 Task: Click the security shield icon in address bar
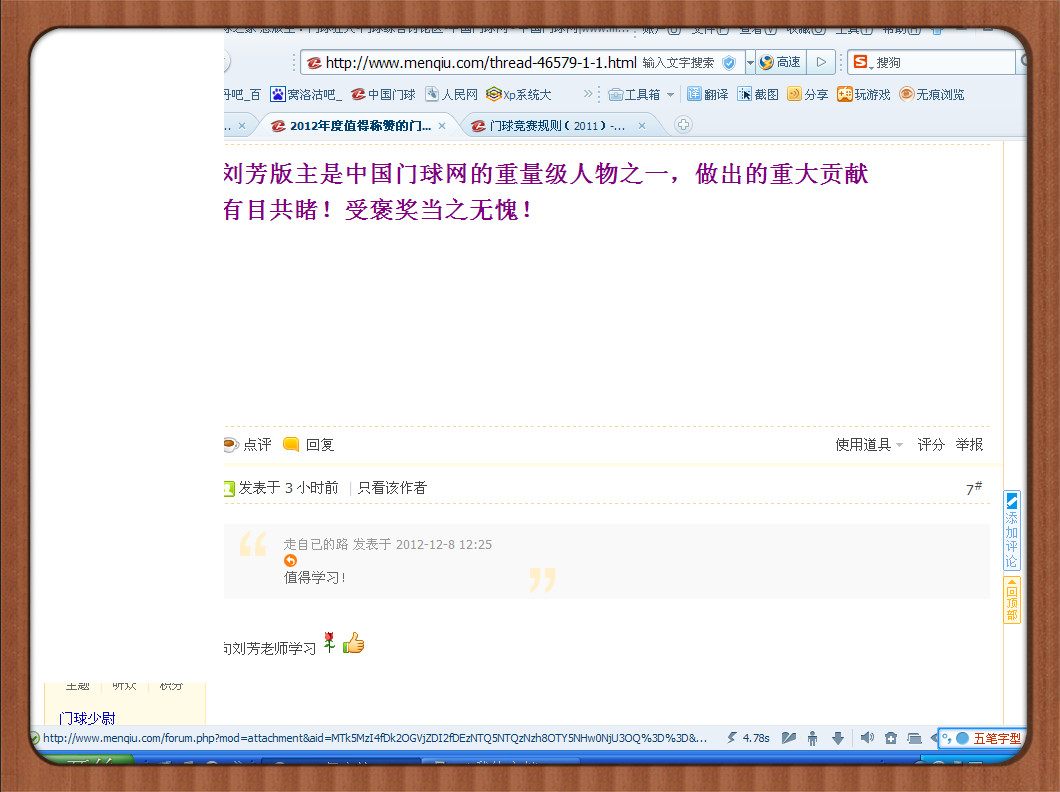click(729, 62)
